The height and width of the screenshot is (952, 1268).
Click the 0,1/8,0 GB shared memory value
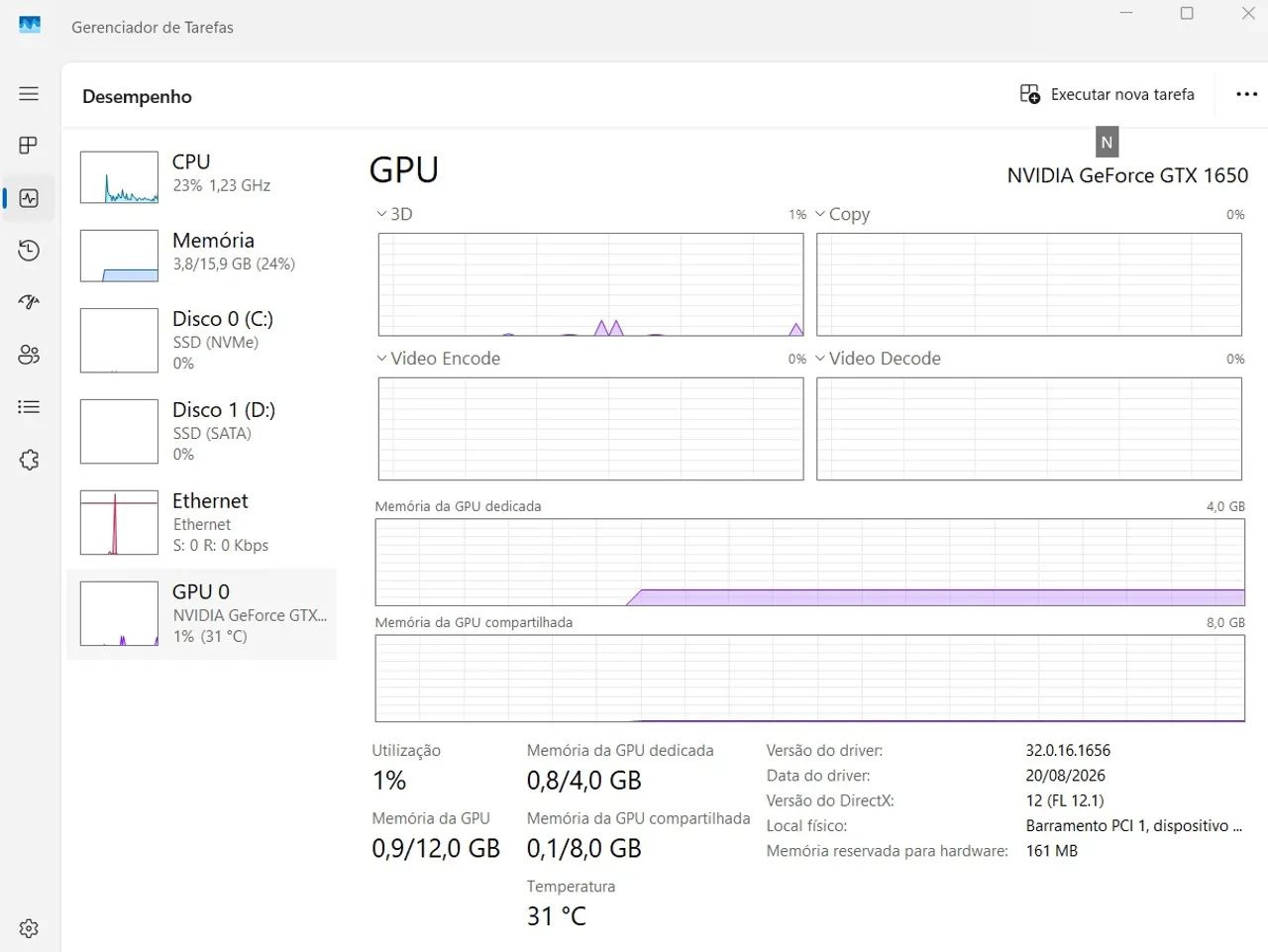point(584,849)
